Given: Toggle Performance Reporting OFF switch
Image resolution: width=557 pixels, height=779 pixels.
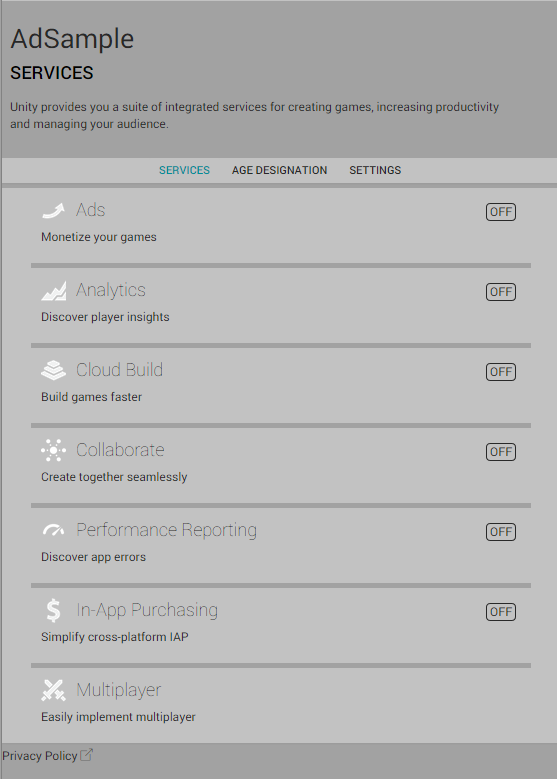Looking at the screenshot, I should (x=501, y=532).
